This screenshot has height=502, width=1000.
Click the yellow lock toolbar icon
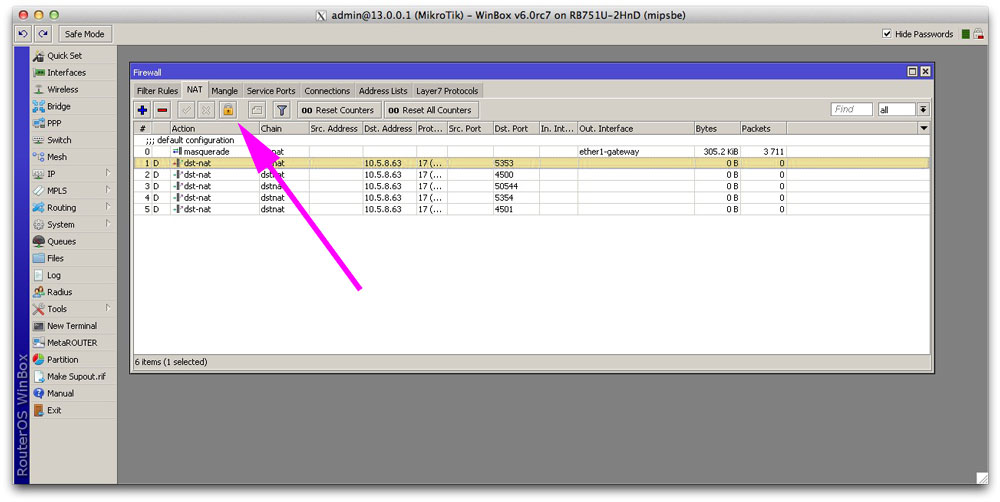[x=228, y=110]
